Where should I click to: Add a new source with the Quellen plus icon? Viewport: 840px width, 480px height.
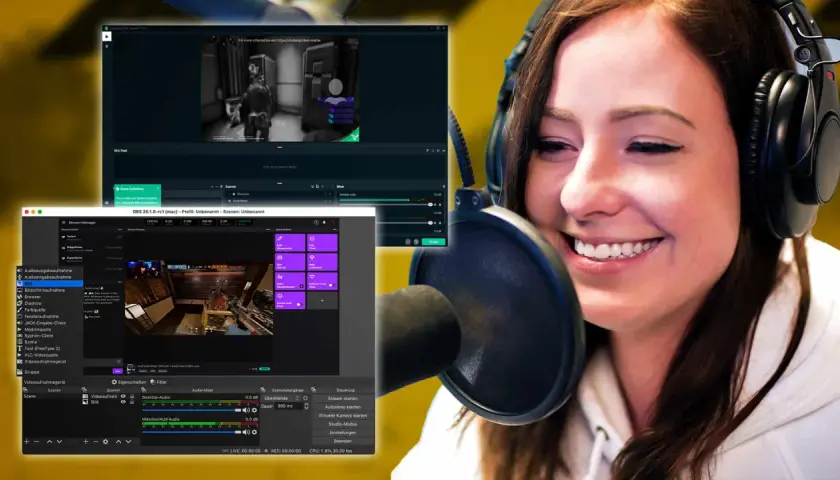pyautogui.click(x=85, y=441)
